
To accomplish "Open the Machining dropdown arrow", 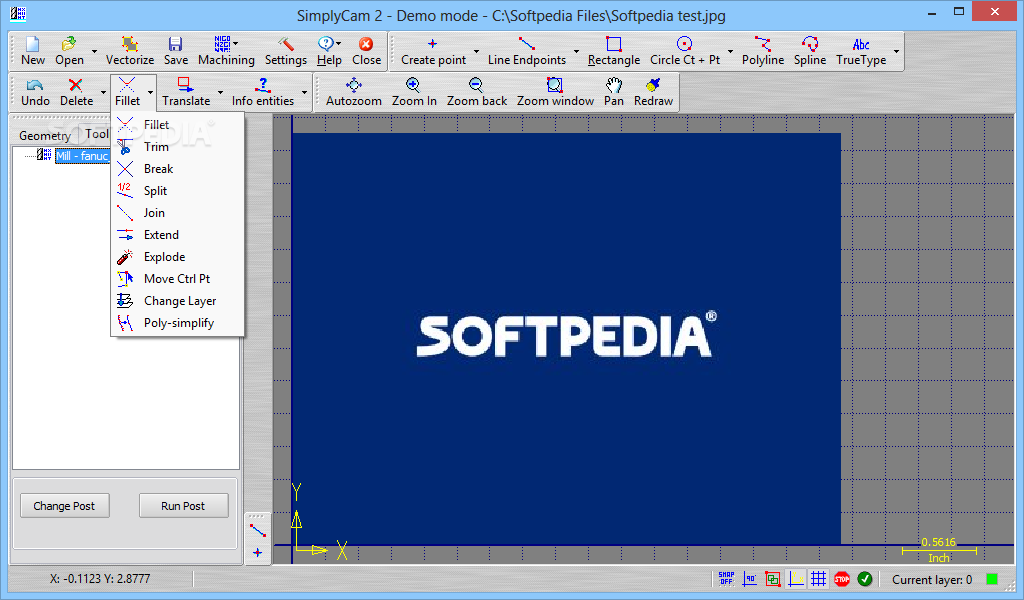I will [236, 44].
